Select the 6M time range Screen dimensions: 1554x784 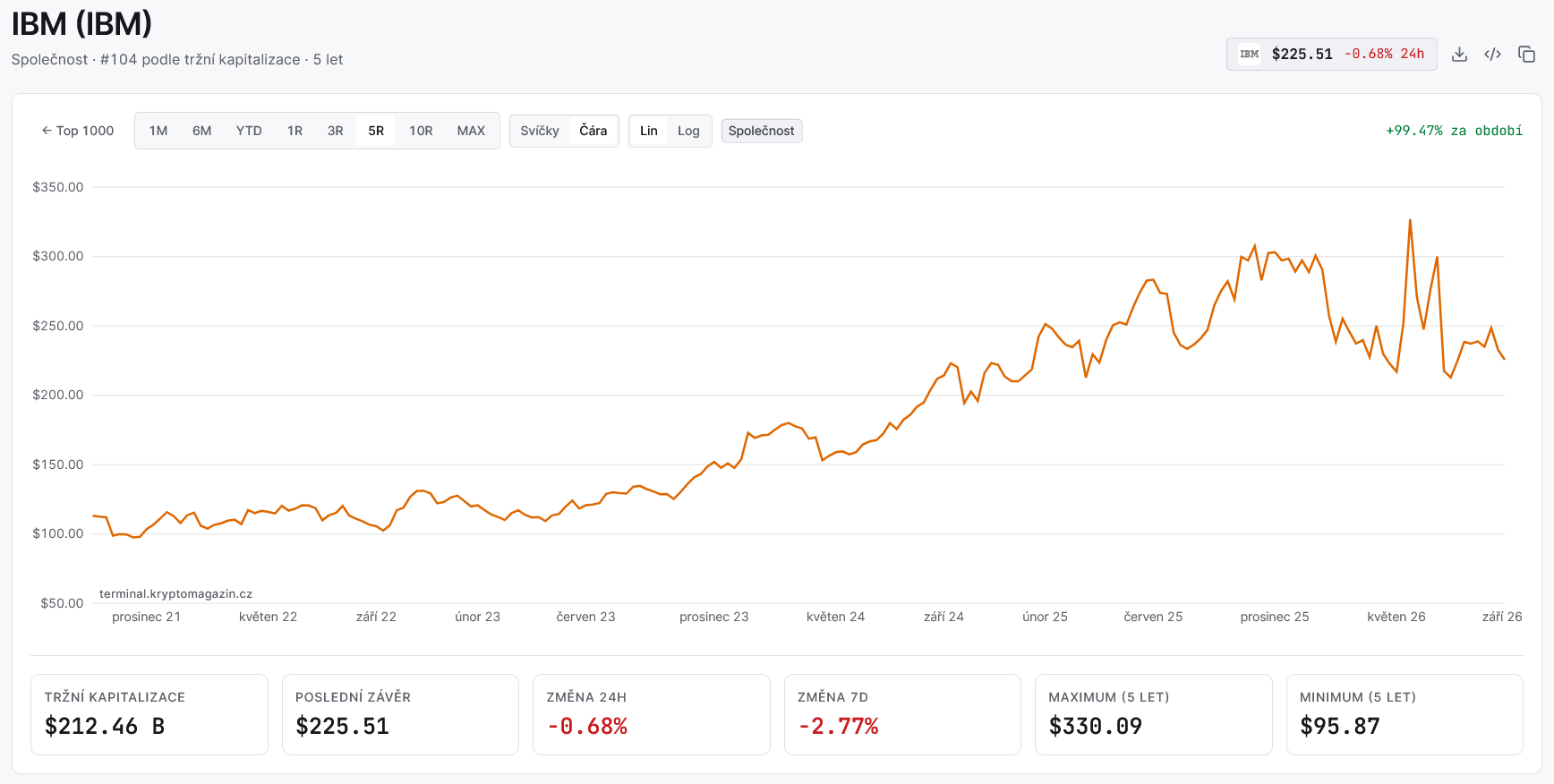[x=202, y=131]
